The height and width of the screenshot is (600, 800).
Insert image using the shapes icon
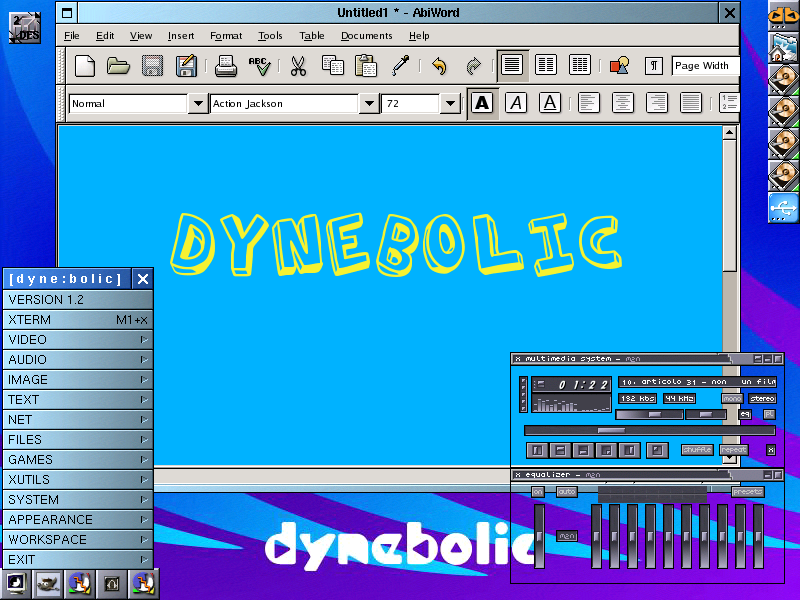[x=619, y=66]
